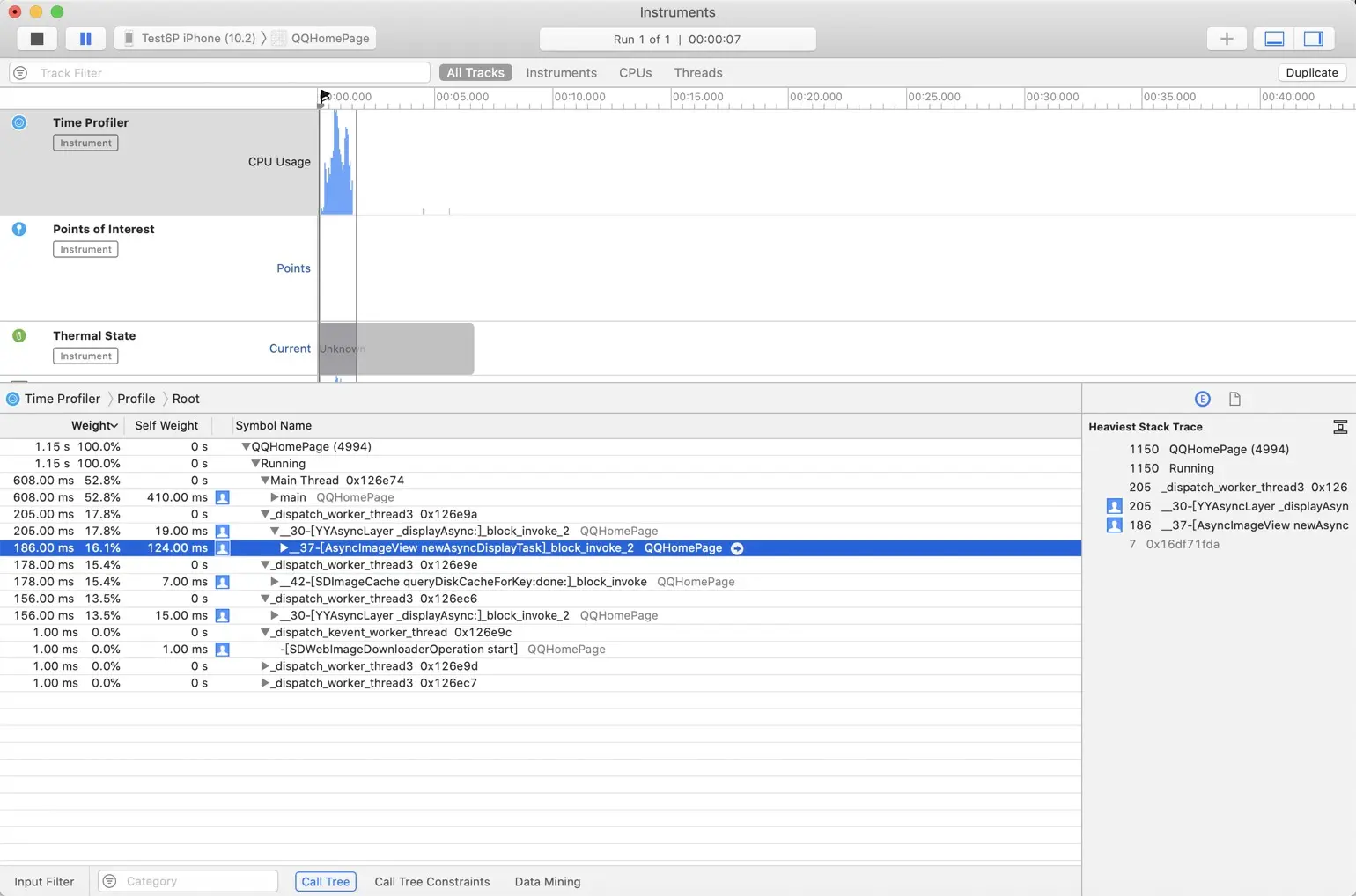Switch to the Threads tab
This screenshot has height=896, width=1356.
click(698, 73)
